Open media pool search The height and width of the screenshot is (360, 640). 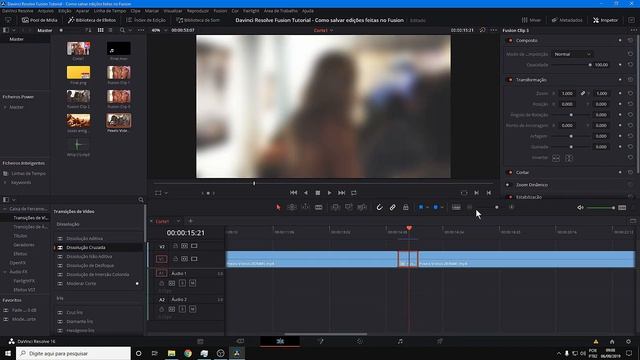point(122,30)
